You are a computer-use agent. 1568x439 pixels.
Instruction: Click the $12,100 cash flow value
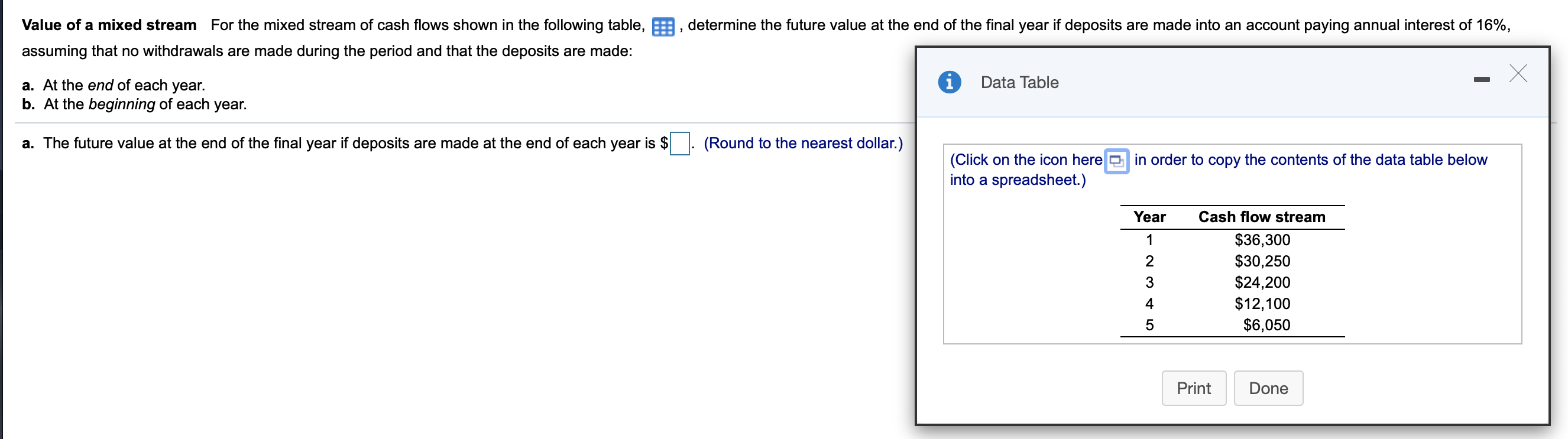coord(1262,304)
